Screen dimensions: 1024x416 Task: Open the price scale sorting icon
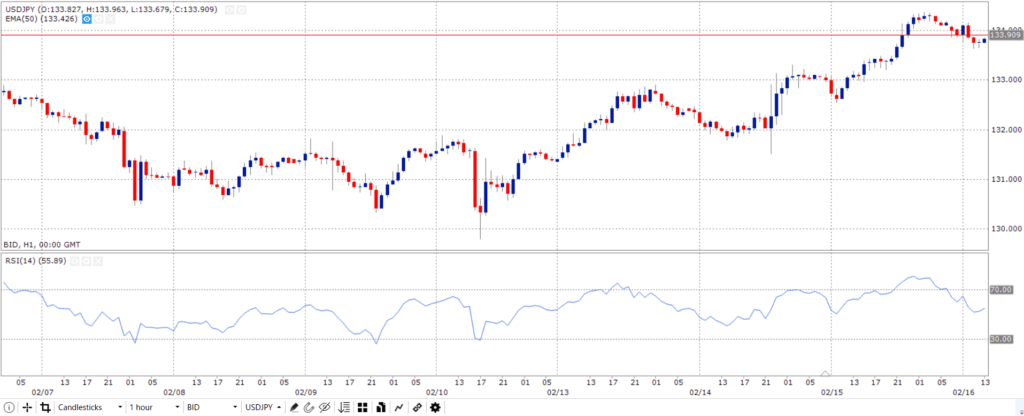[345, 408]
